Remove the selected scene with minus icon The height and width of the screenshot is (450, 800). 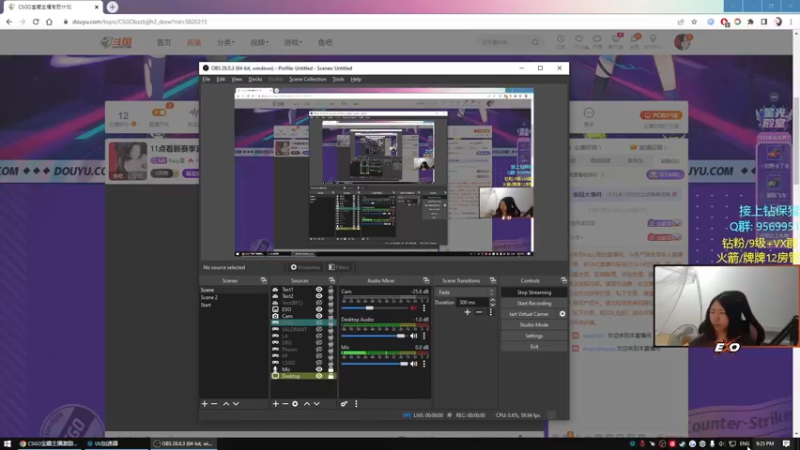click(214, 404)
